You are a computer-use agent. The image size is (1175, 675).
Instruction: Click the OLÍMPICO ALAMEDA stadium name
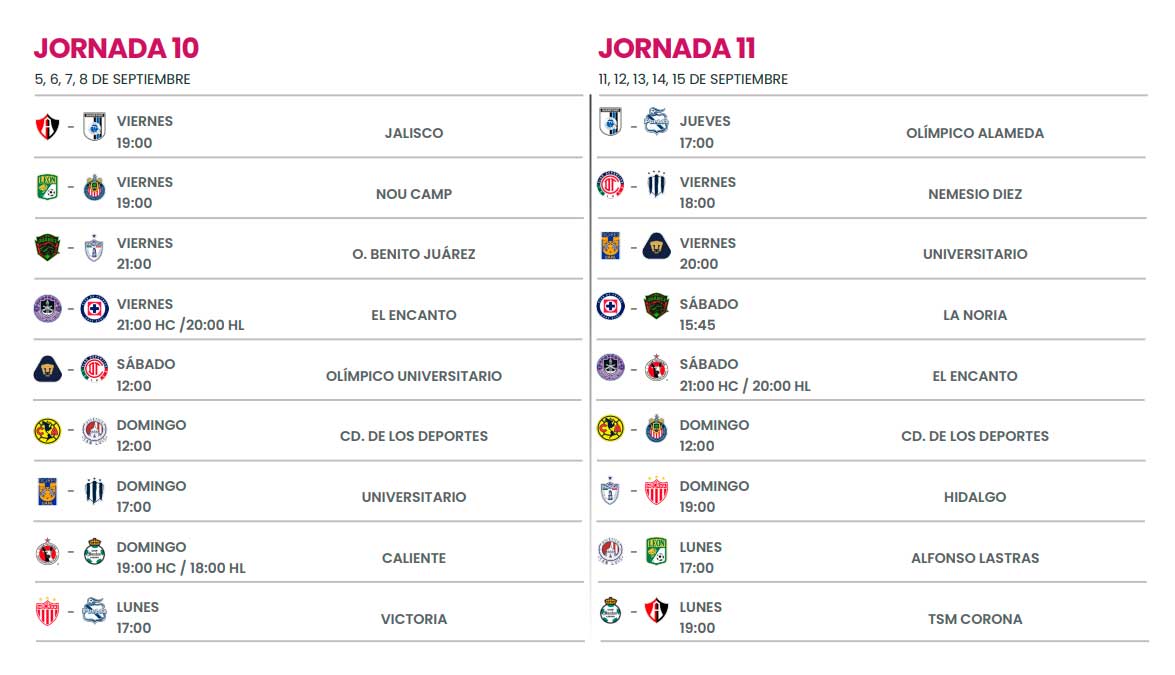point(974,133)
